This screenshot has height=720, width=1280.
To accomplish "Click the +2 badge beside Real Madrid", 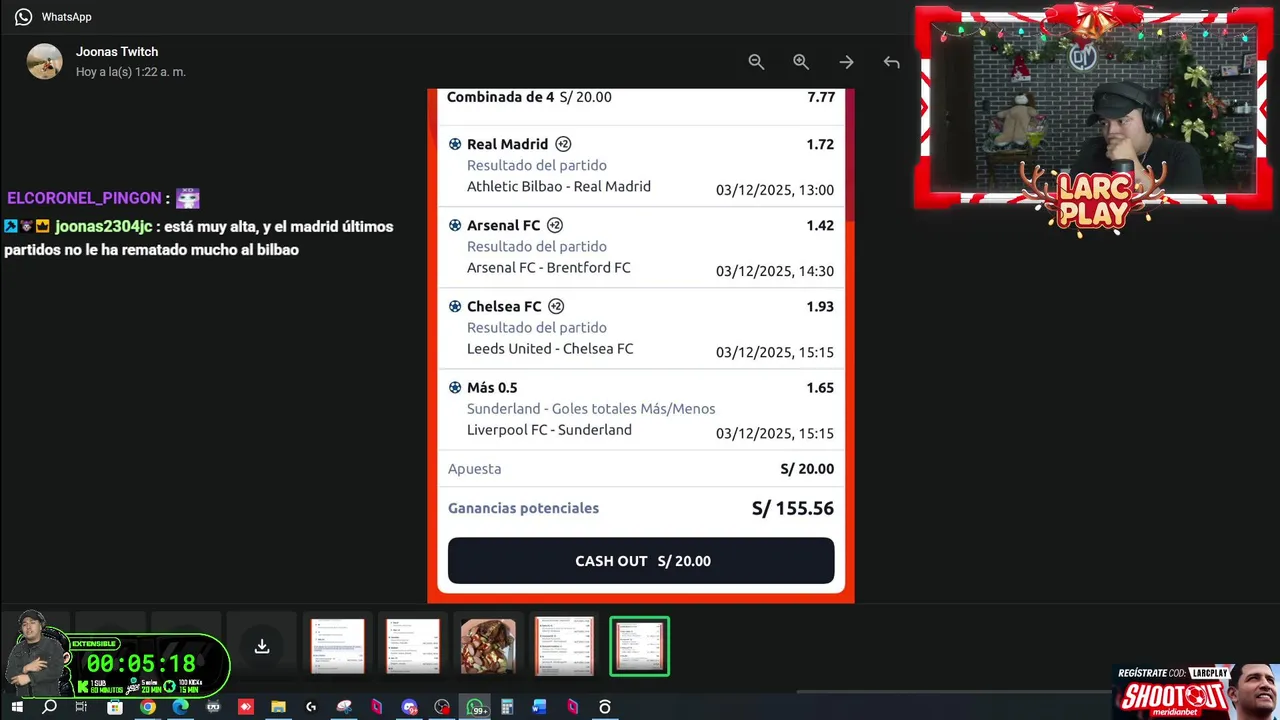I will click(564, 144).
